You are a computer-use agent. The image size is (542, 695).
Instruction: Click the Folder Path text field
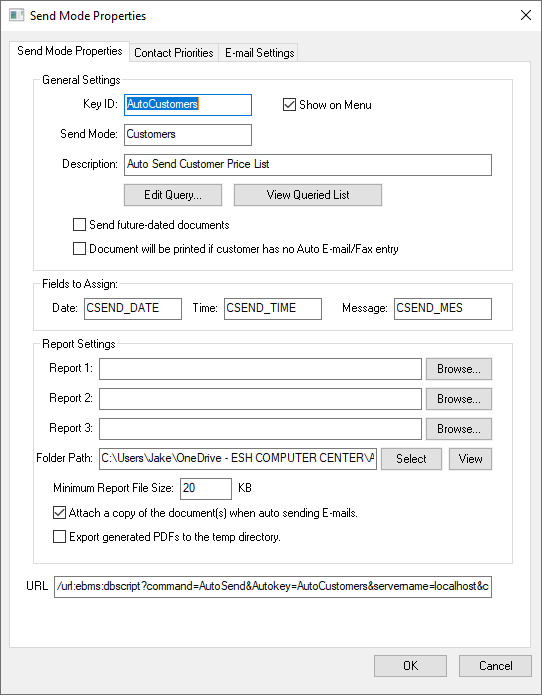pyautogui.click(x=238, y=459)
